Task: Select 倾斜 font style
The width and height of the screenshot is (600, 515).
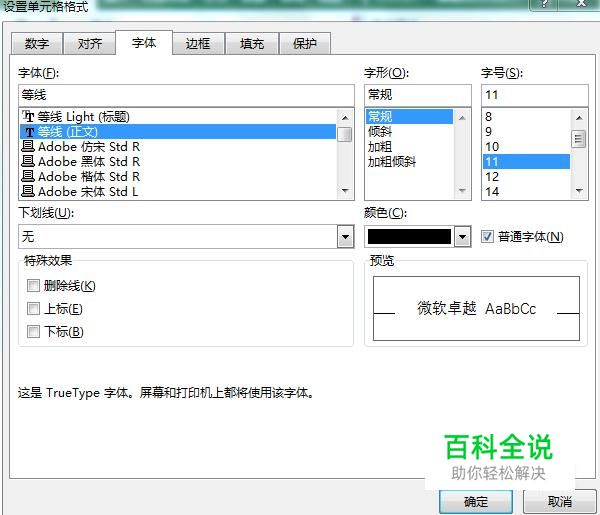Action: [x=409, y=132]
